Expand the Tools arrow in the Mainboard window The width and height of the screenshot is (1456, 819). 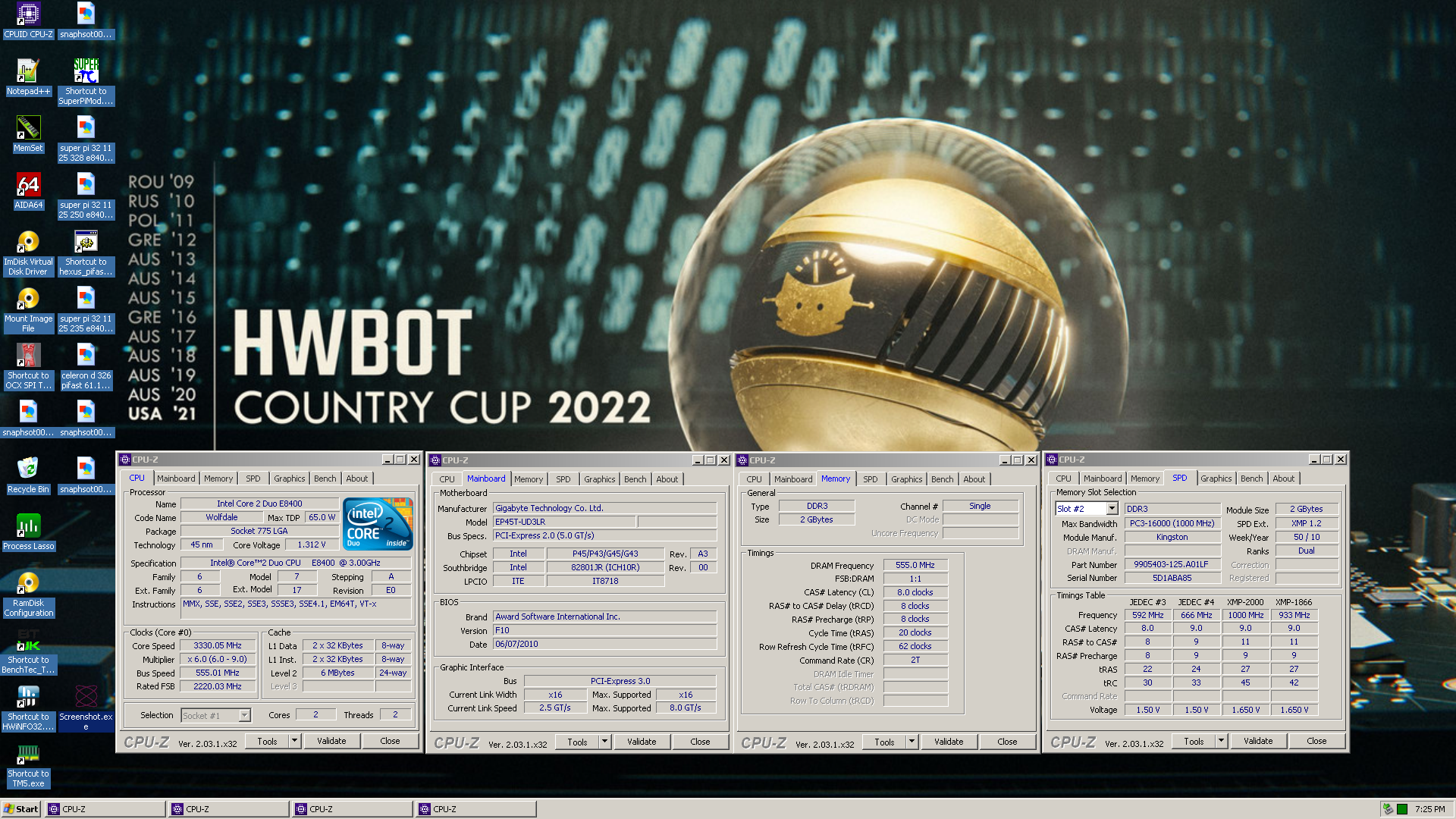[x=604, y=742]
